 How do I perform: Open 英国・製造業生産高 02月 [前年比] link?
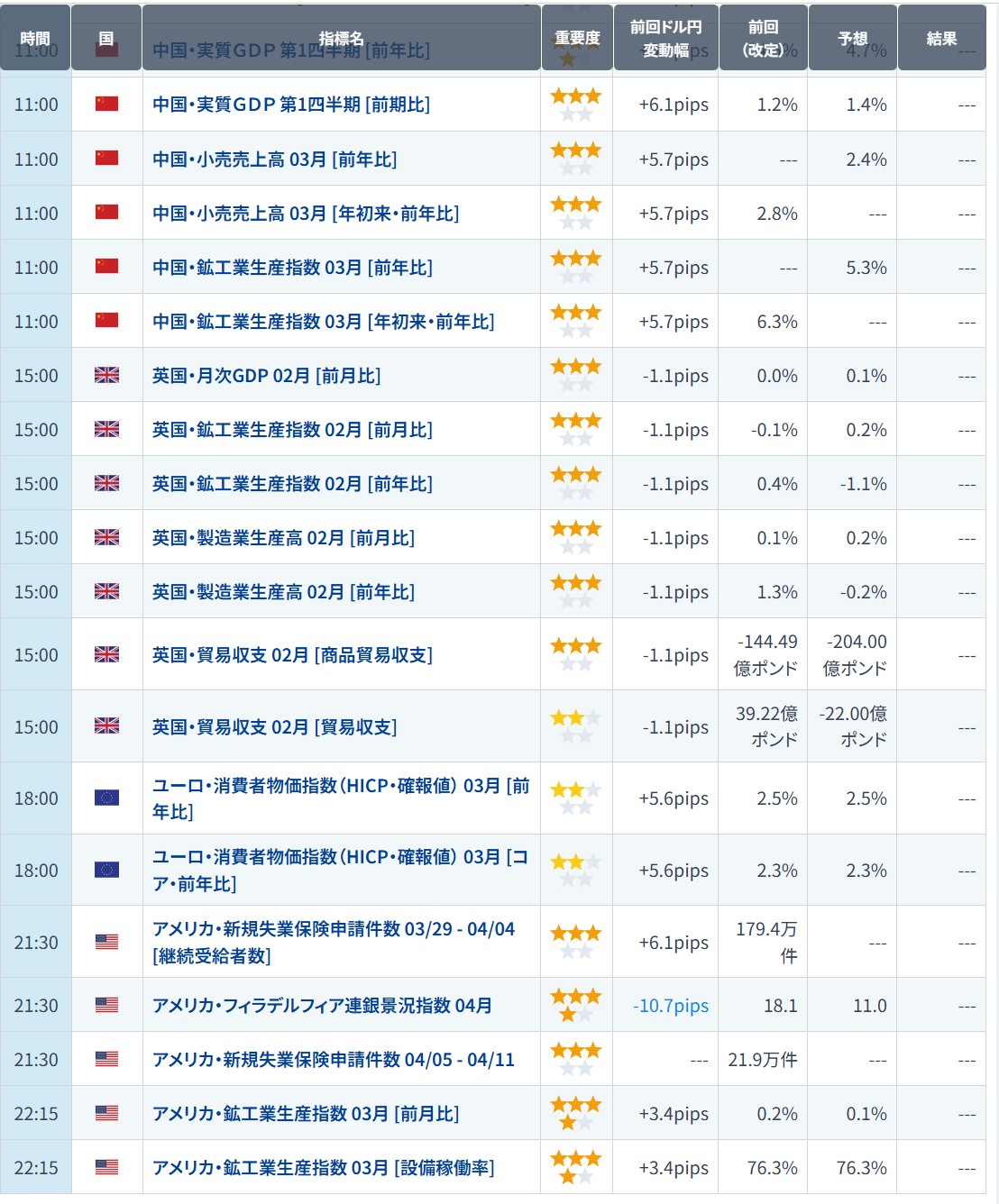click(284, 591)
